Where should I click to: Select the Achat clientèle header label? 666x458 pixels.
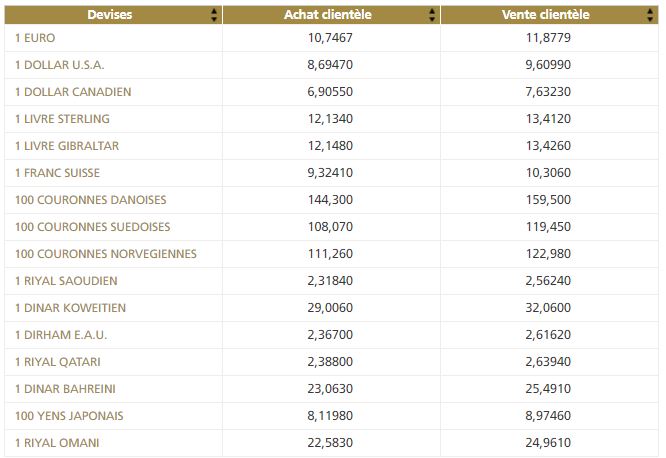[x=330, y=15]
